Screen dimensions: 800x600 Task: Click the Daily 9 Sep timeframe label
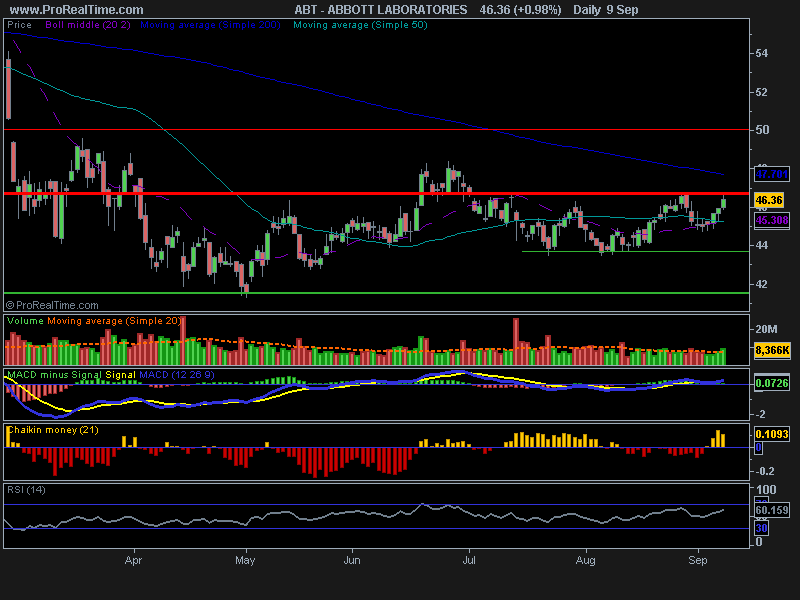(606, 10)
